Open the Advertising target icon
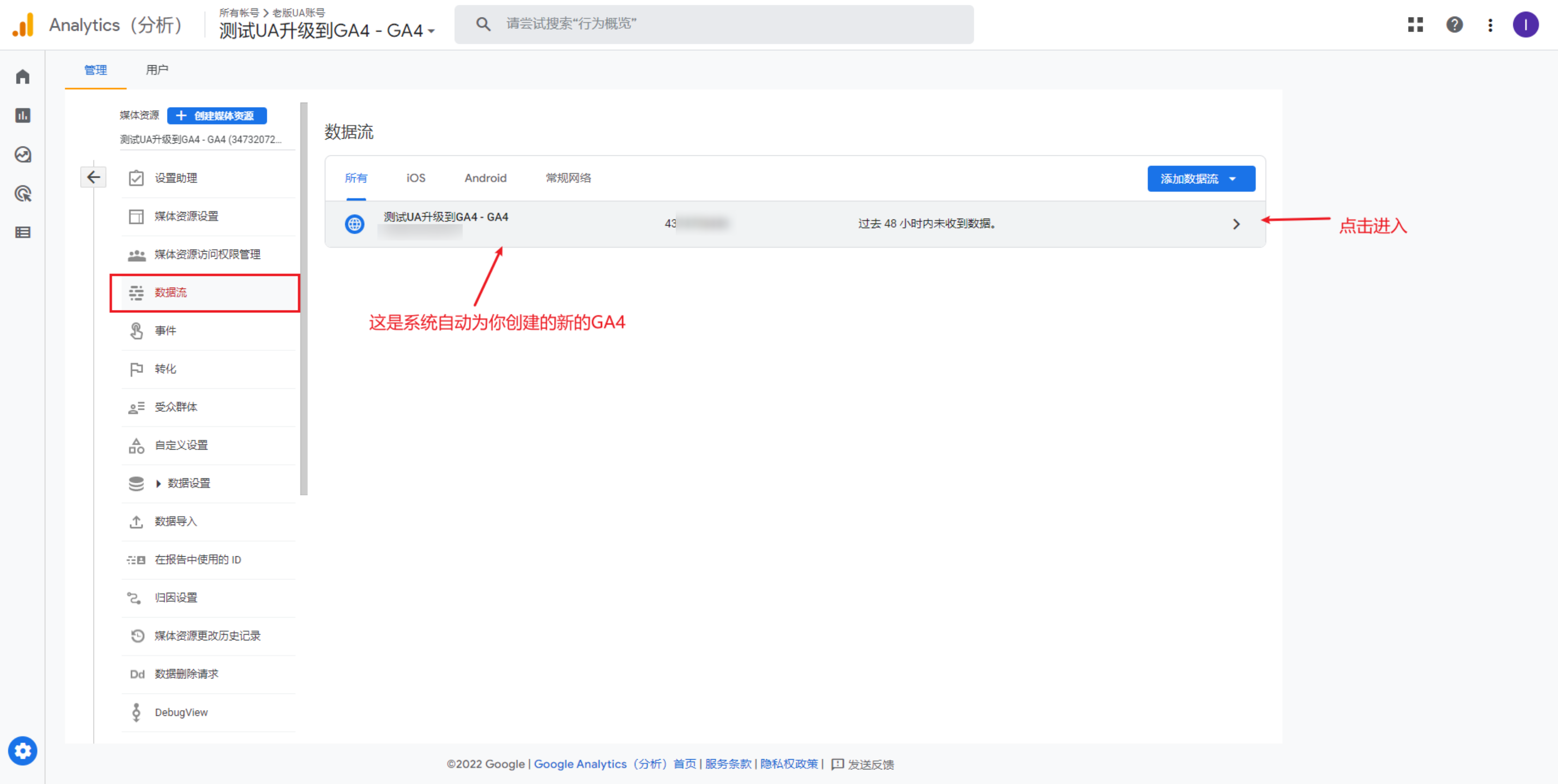 (x=23, y=194)
